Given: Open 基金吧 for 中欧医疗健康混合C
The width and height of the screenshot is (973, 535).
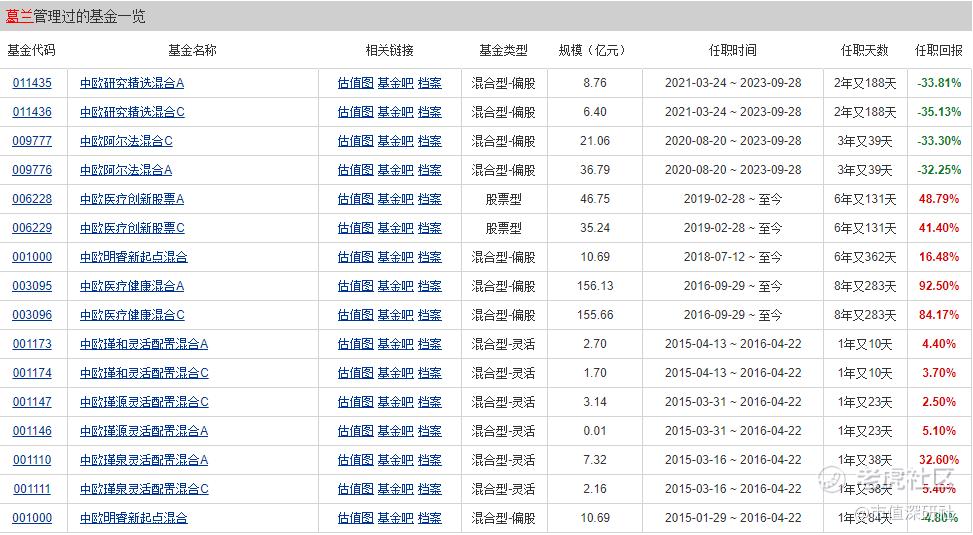Looking at the screenshot, I should click(x=395, y=315).
